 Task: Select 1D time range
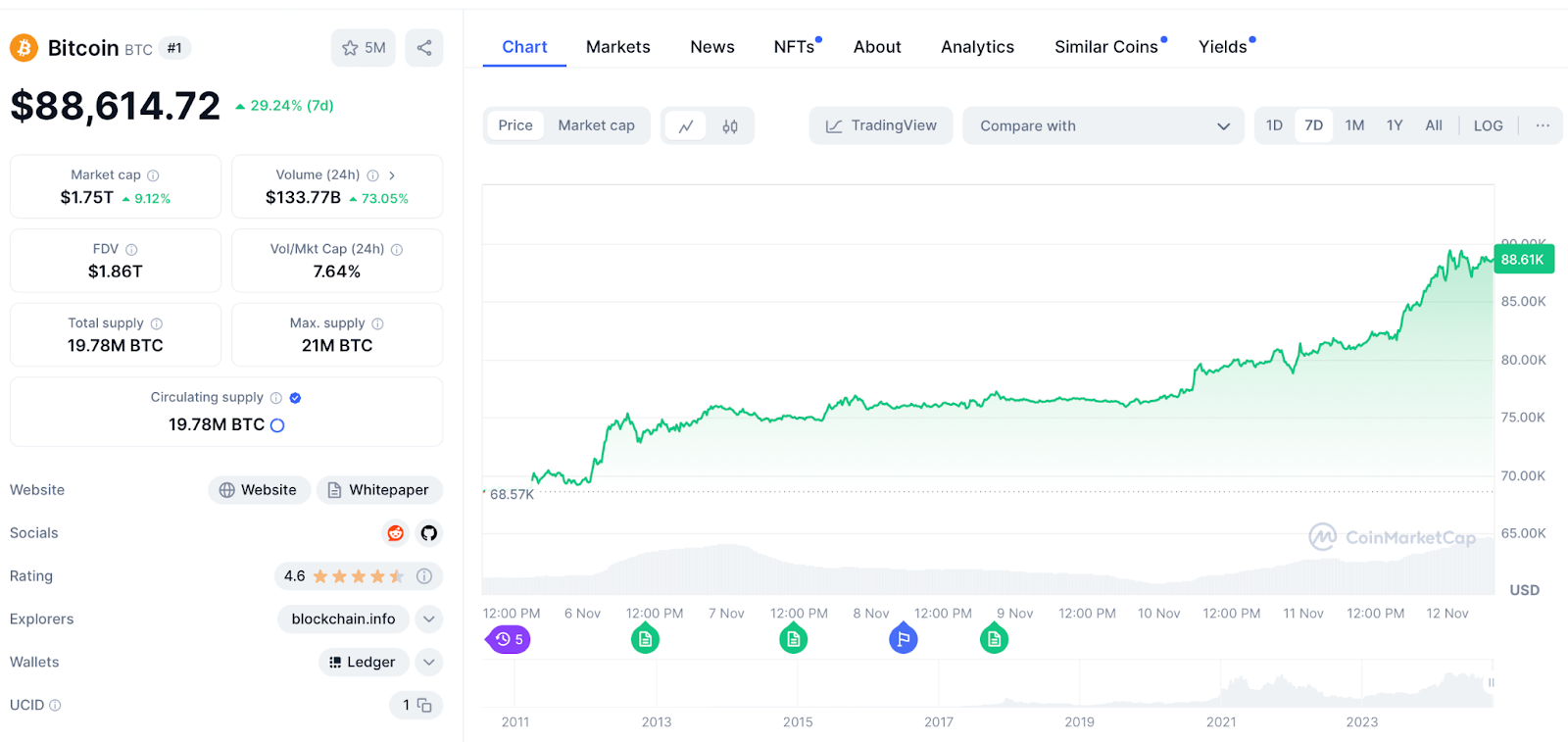pos(1274,125)
